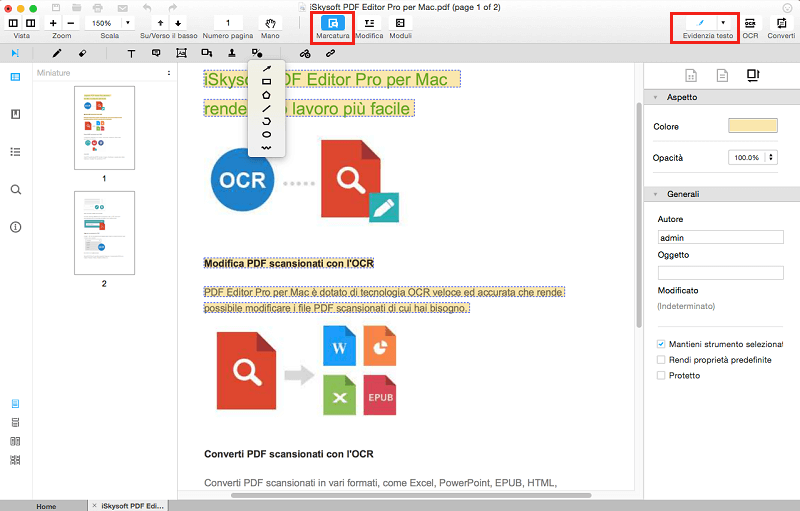Select the Mano hand tool

click(x=270, y=23)
